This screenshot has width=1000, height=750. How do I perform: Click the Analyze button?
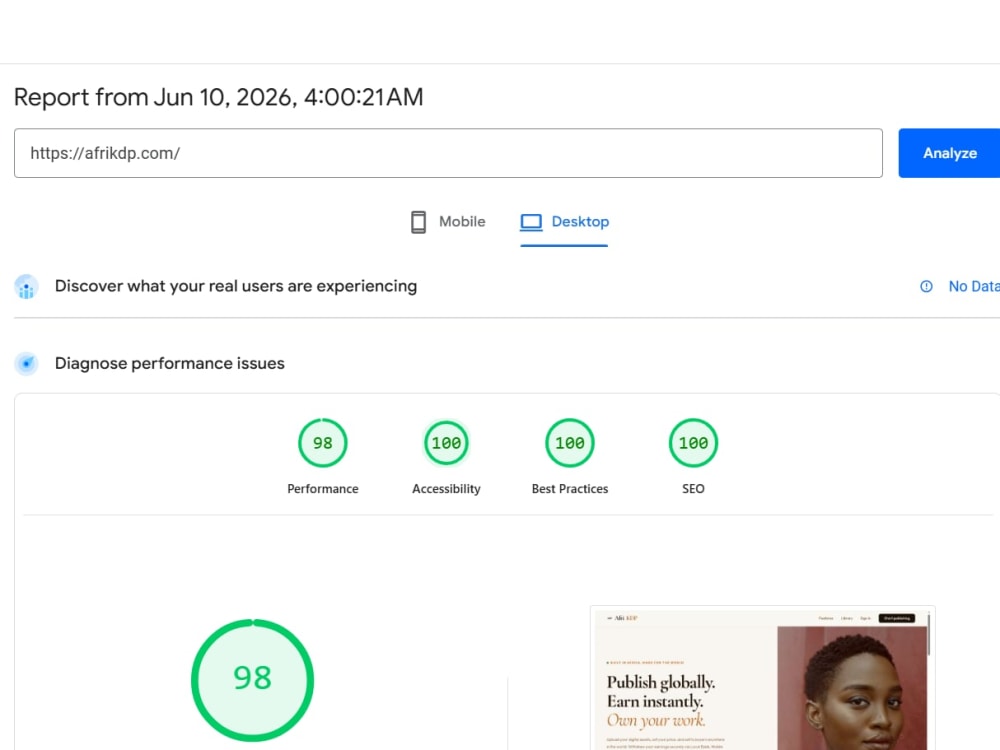[950, 153]
